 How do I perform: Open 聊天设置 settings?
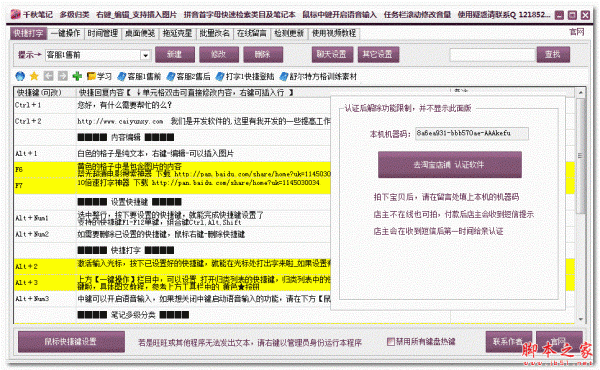(332, 54)
